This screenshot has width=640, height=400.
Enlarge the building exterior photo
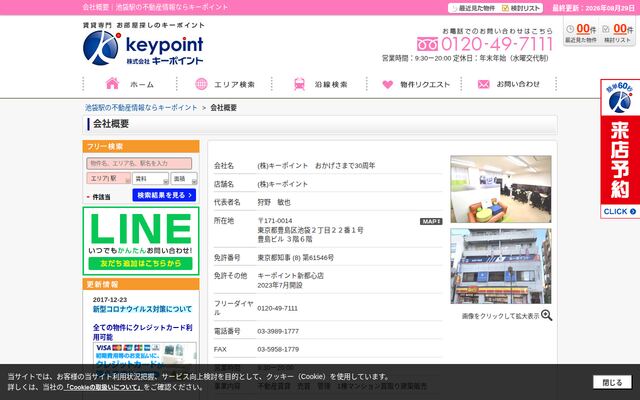coord(501,266)
